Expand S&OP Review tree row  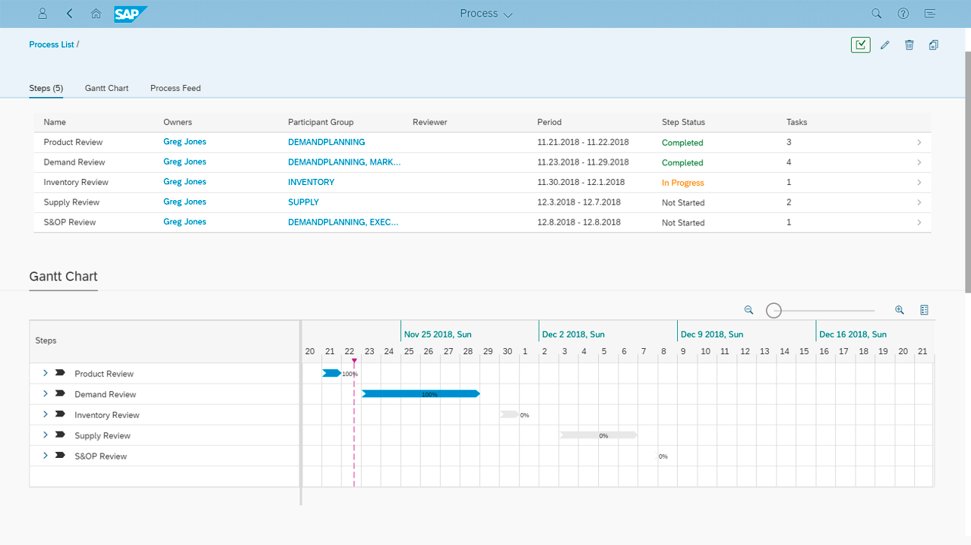[45, 455]
